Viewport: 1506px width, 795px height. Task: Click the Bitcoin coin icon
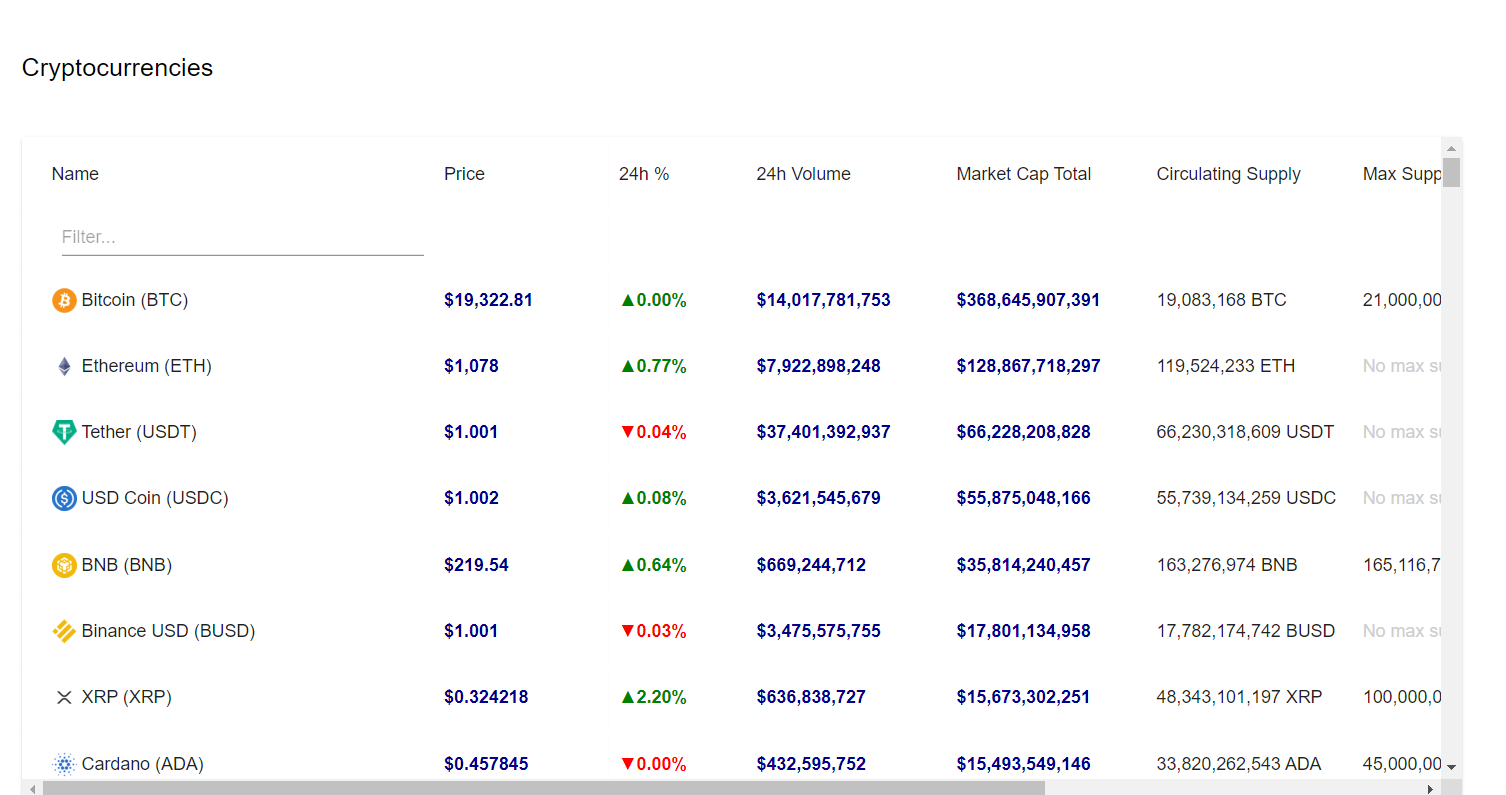point(64,300)
